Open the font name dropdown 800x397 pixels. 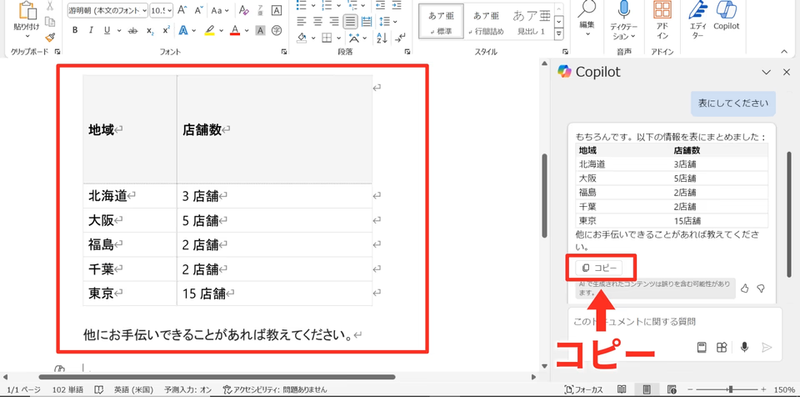pos(145,10)
